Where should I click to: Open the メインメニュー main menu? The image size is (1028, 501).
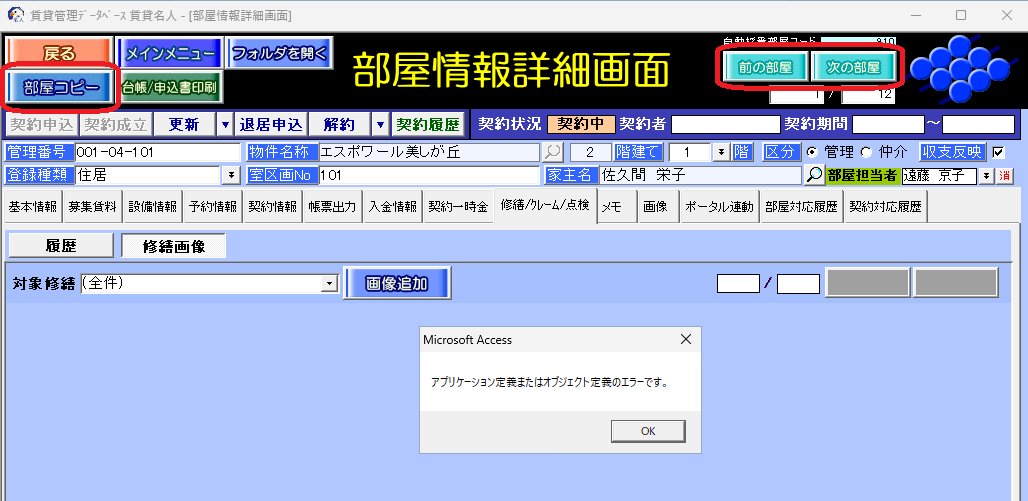click(x=169, y=53)
